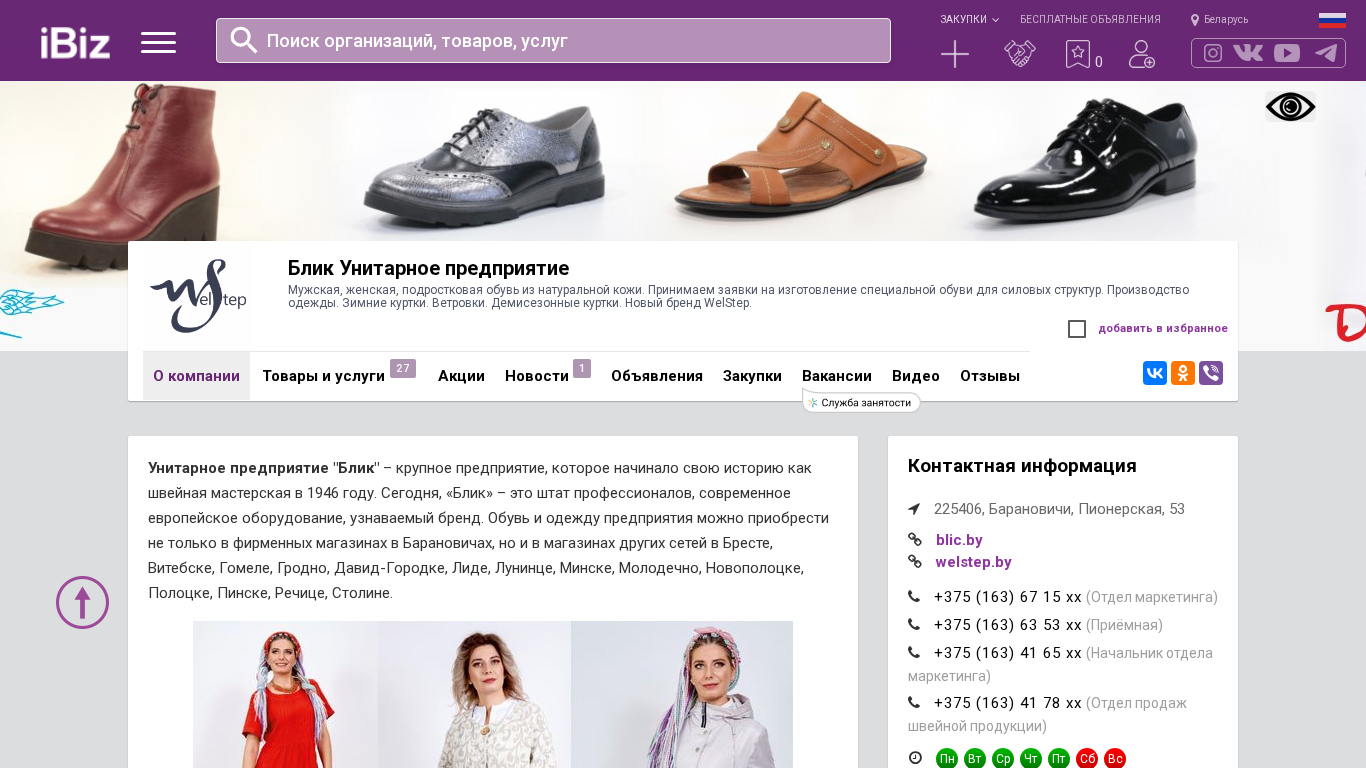The image size is (1366, 768).
Task: Click the company clothing photo collage
Action: [x=493, y=694]
